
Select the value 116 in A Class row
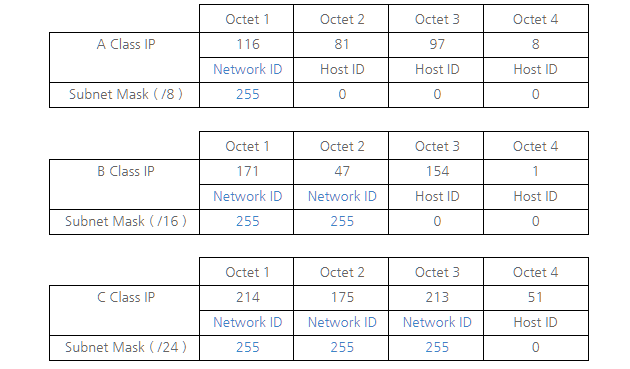pyautogui.click(x=248, y=44)
